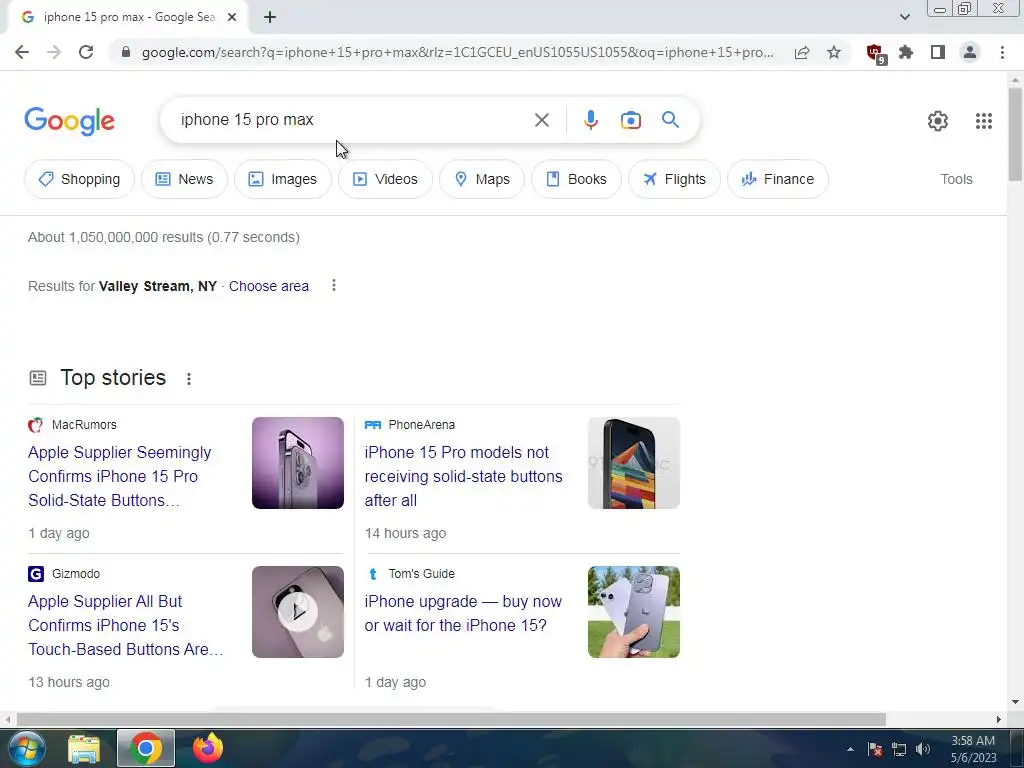Expand the tab search chevron
Screen dimensions: 1024x768
point(904,17)
